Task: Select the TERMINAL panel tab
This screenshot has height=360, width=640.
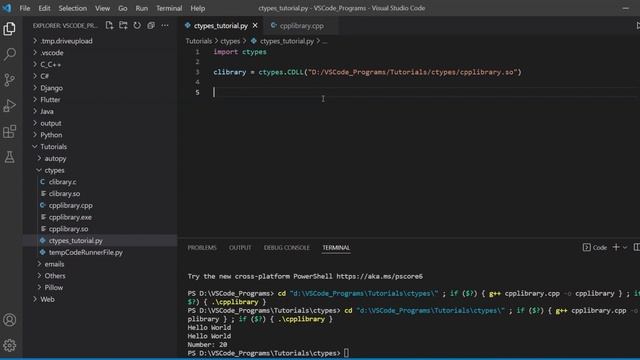Action: tap(336, 248)
